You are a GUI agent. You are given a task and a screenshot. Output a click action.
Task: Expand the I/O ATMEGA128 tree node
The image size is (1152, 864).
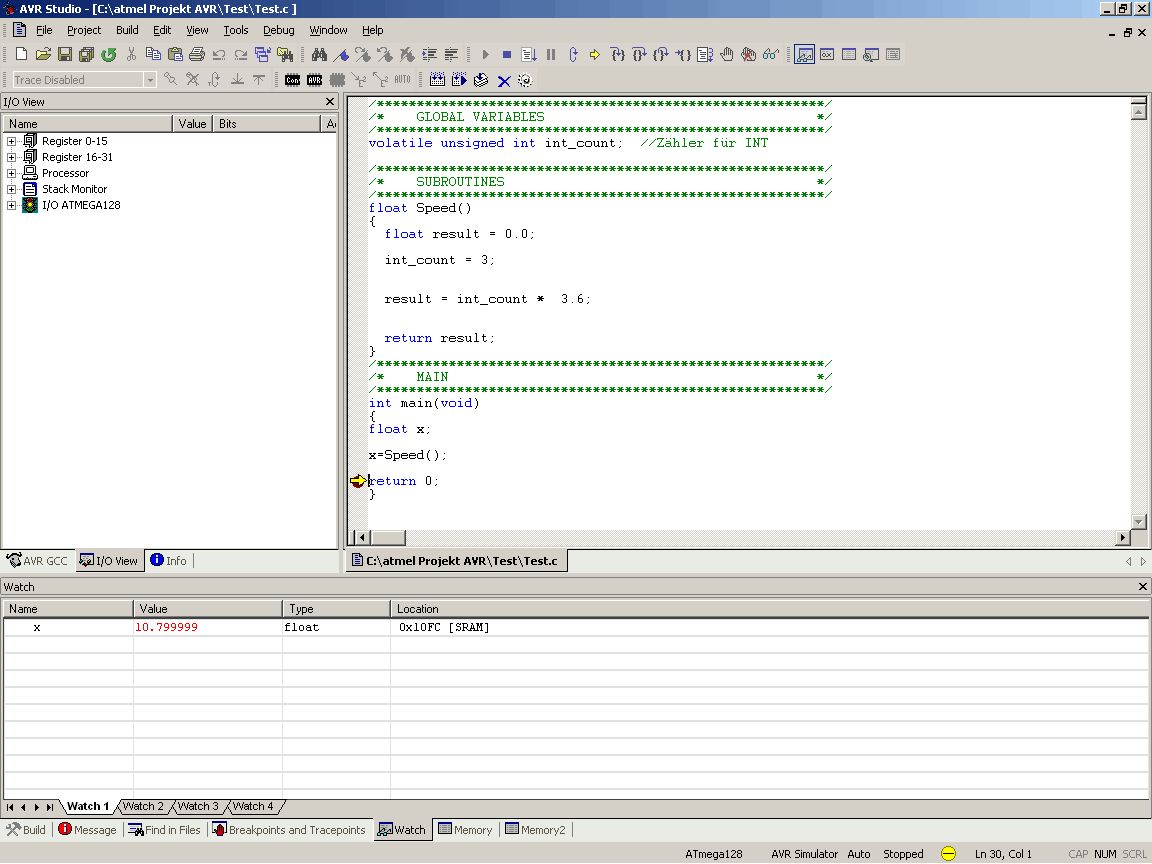tap(12, 205)
